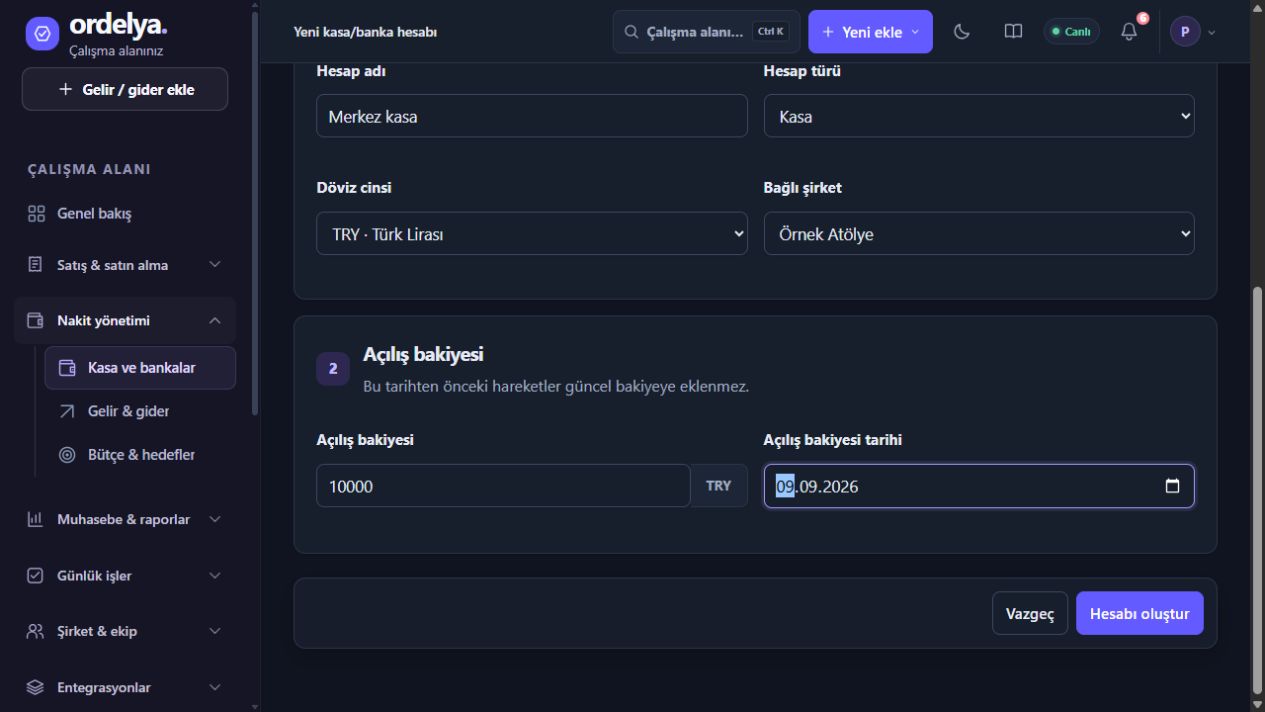
Task: Click the Günlük işler checkbox icon
Action: (36, 576)
